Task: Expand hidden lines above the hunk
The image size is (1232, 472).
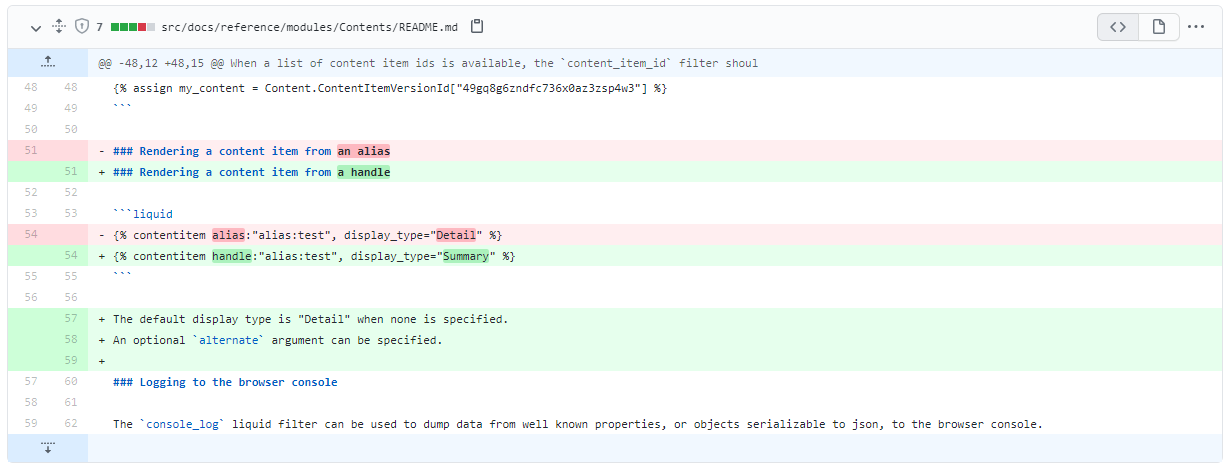Action: [47, 63]
